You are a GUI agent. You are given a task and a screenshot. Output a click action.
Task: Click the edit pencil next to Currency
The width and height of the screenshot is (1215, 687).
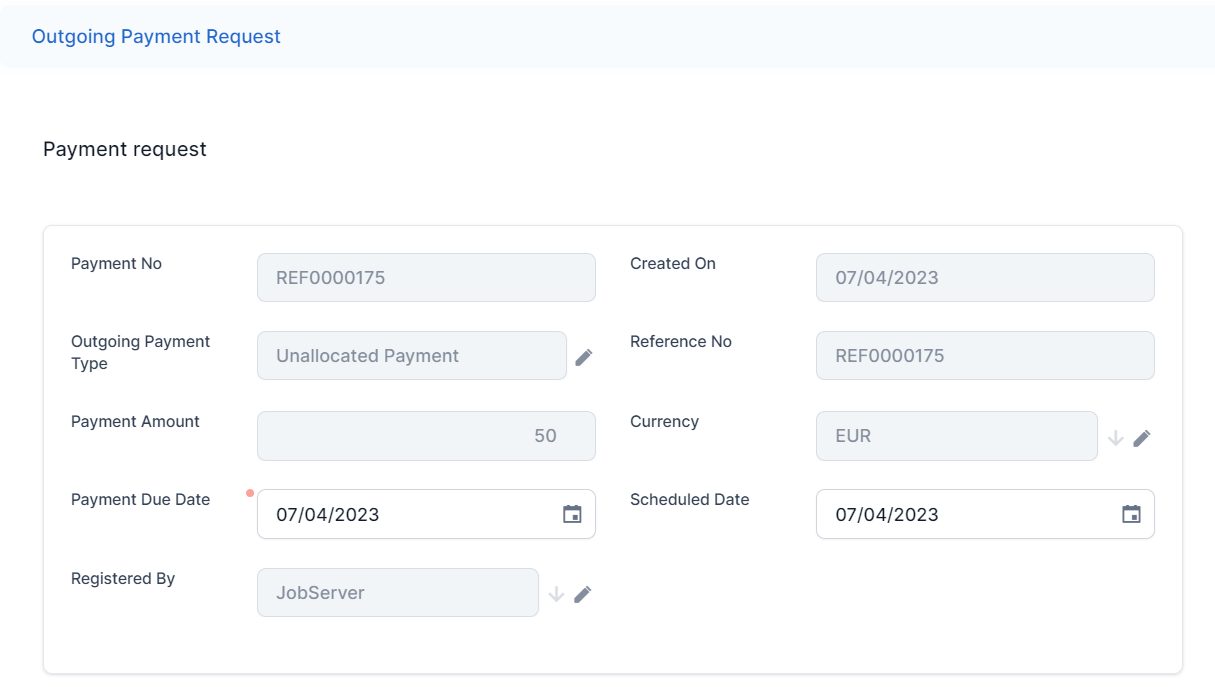(x=1142, y=437)
